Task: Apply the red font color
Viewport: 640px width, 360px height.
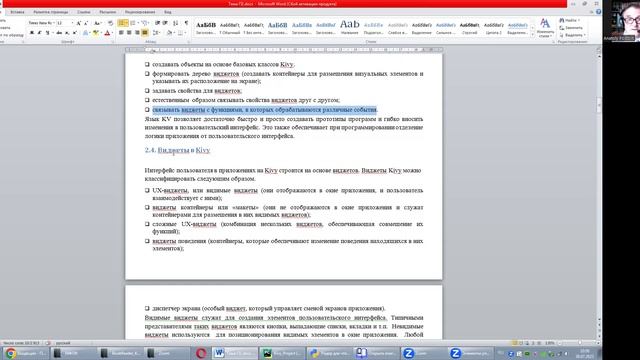Action: click(107, 33)
